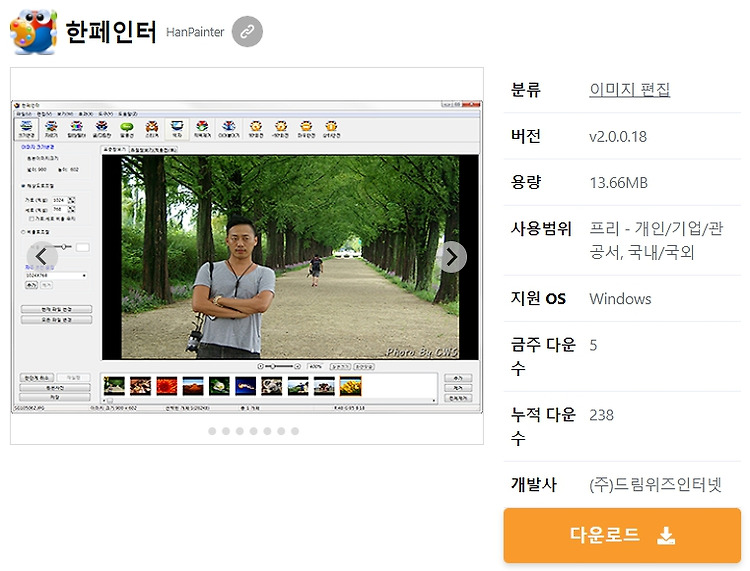Image resolution: width=750 pixels, height=571 pixels.
Task: Click the weekly downloads value 5
Action: 593,345
